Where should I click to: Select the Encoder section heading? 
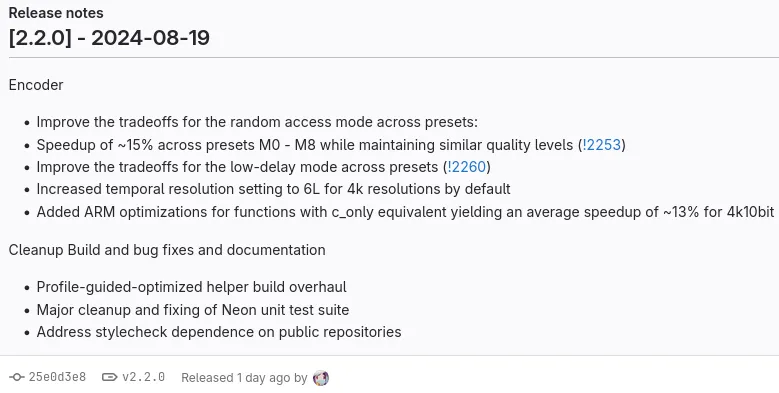click(x=36, y=85)
